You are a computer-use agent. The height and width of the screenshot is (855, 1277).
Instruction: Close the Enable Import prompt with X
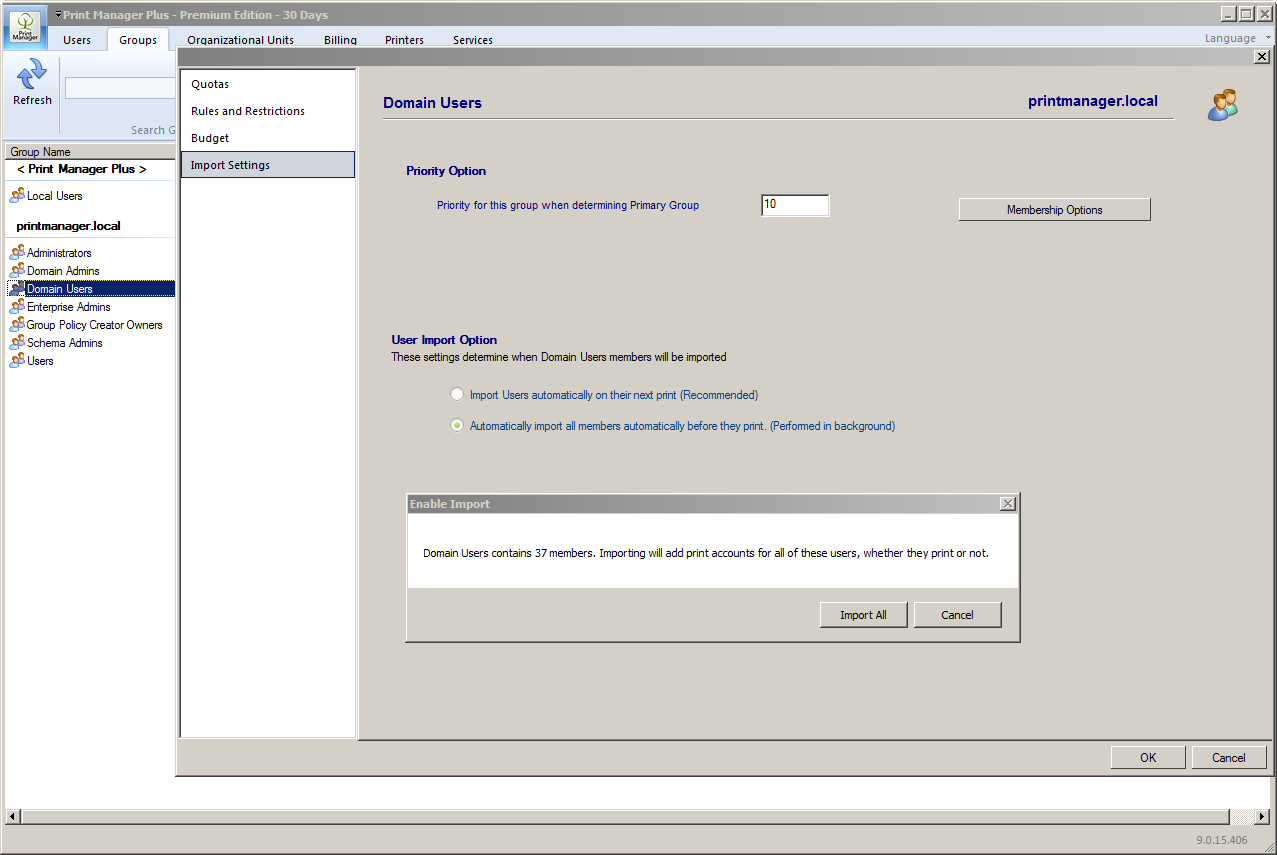click(x=1008, y=504)
